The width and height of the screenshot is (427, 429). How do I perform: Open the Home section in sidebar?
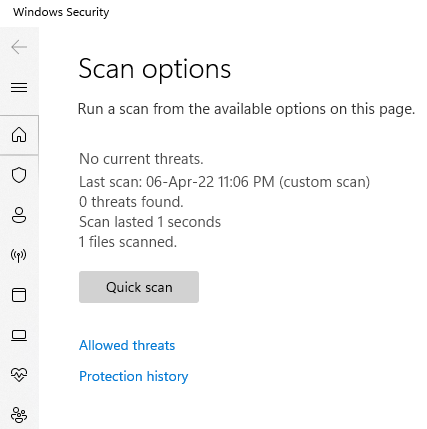(x=19, y=135)
